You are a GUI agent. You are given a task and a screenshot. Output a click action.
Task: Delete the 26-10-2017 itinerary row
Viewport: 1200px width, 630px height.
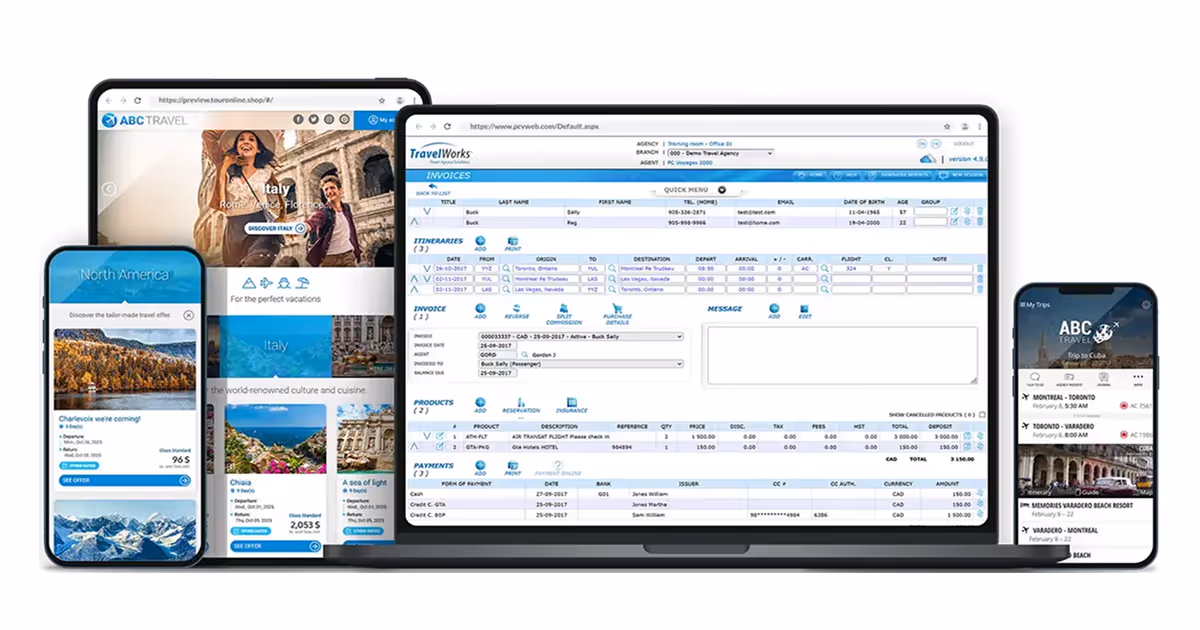979,268
